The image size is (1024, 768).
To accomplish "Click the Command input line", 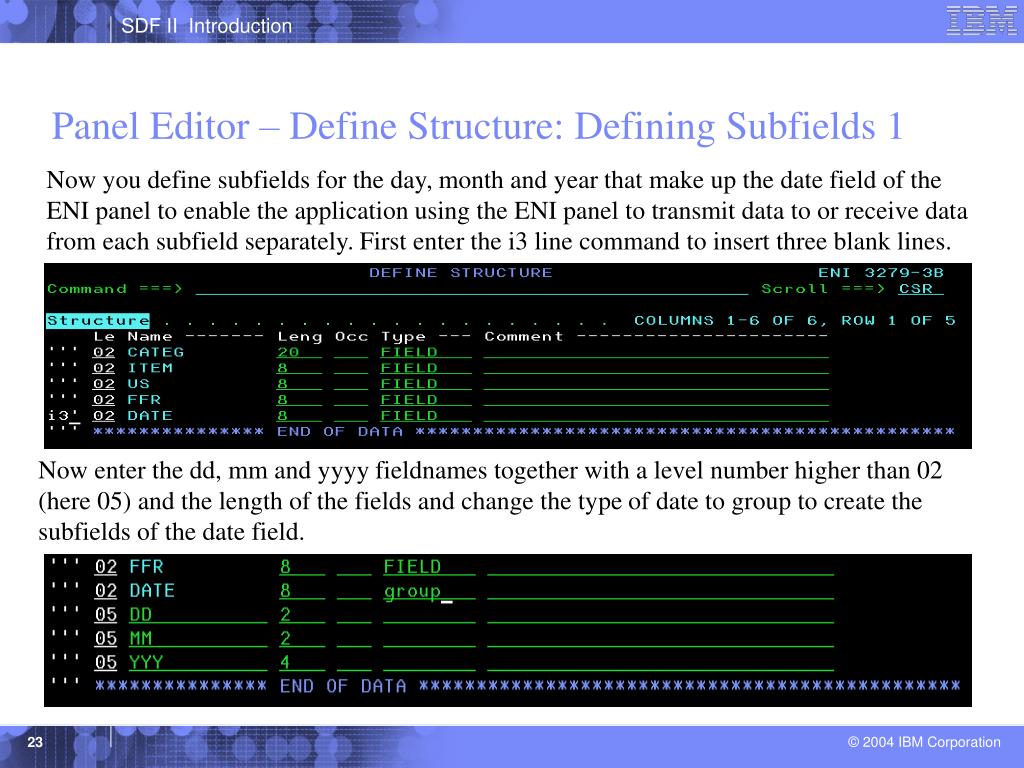I will (x=472, y=289).
